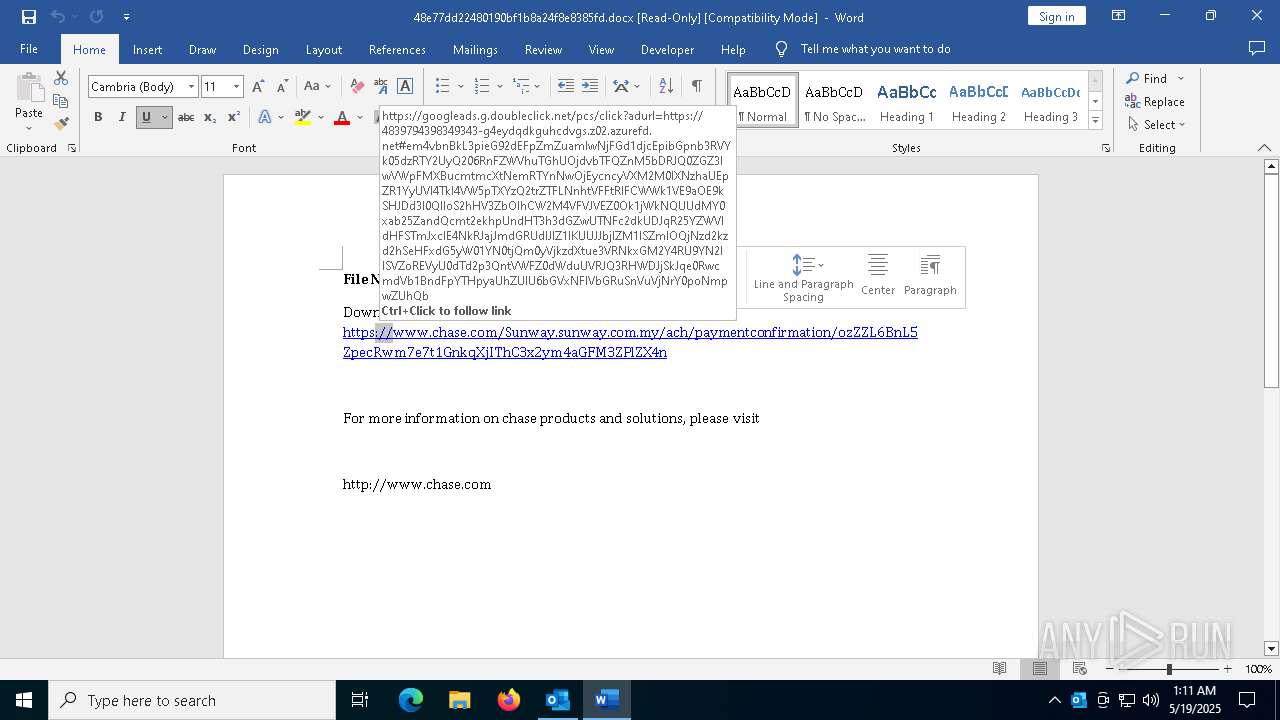Click the yellow text highlight color button
The height and width of the screenshot is (720, 1280).
pos(303,117)
